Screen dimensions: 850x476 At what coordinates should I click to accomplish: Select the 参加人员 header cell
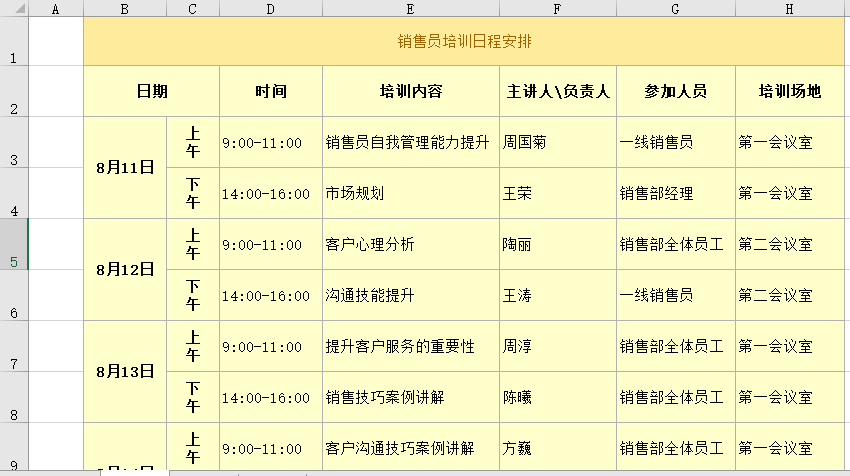pyautogui.click(x=675, y=92)
